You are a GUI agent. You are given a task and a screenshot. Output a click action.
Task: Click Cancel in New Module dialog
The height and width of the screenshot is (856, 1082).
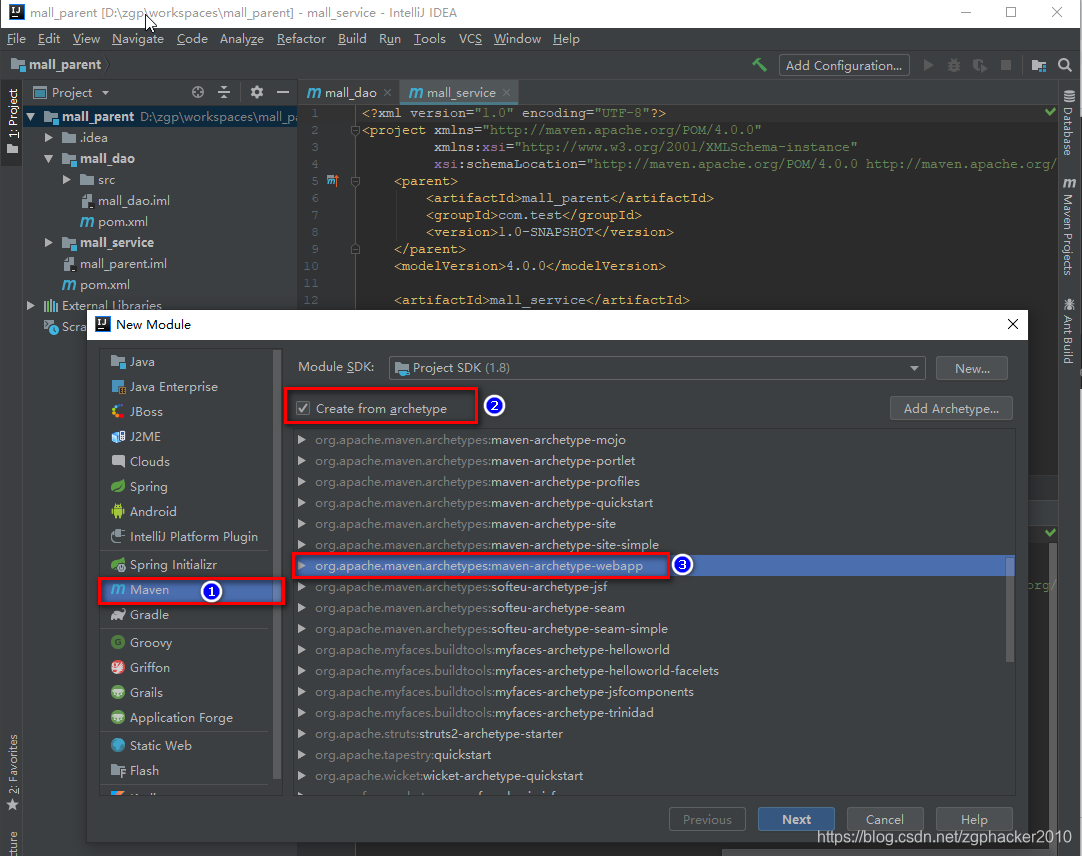point(885,819)
